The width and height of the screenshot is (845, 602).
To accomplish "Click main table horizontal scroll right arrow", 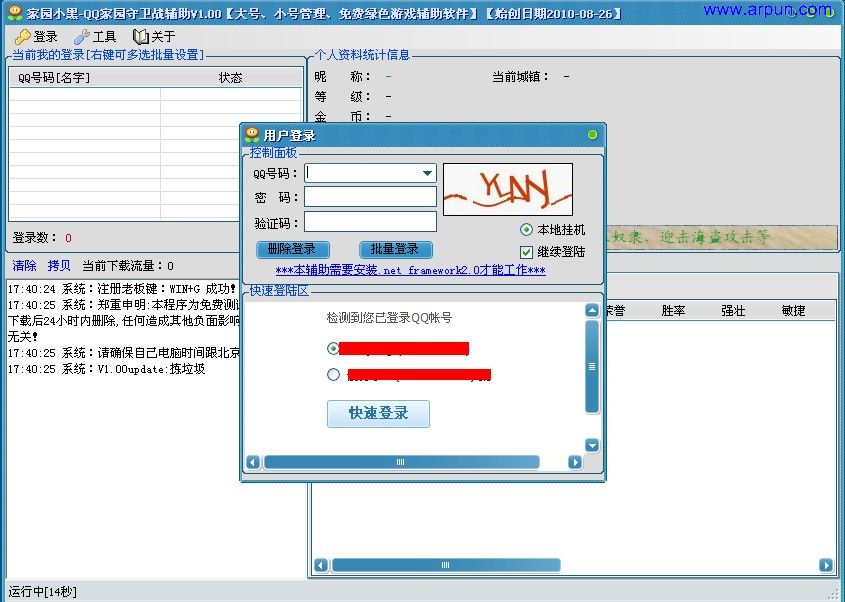I will tap(826, 565).
